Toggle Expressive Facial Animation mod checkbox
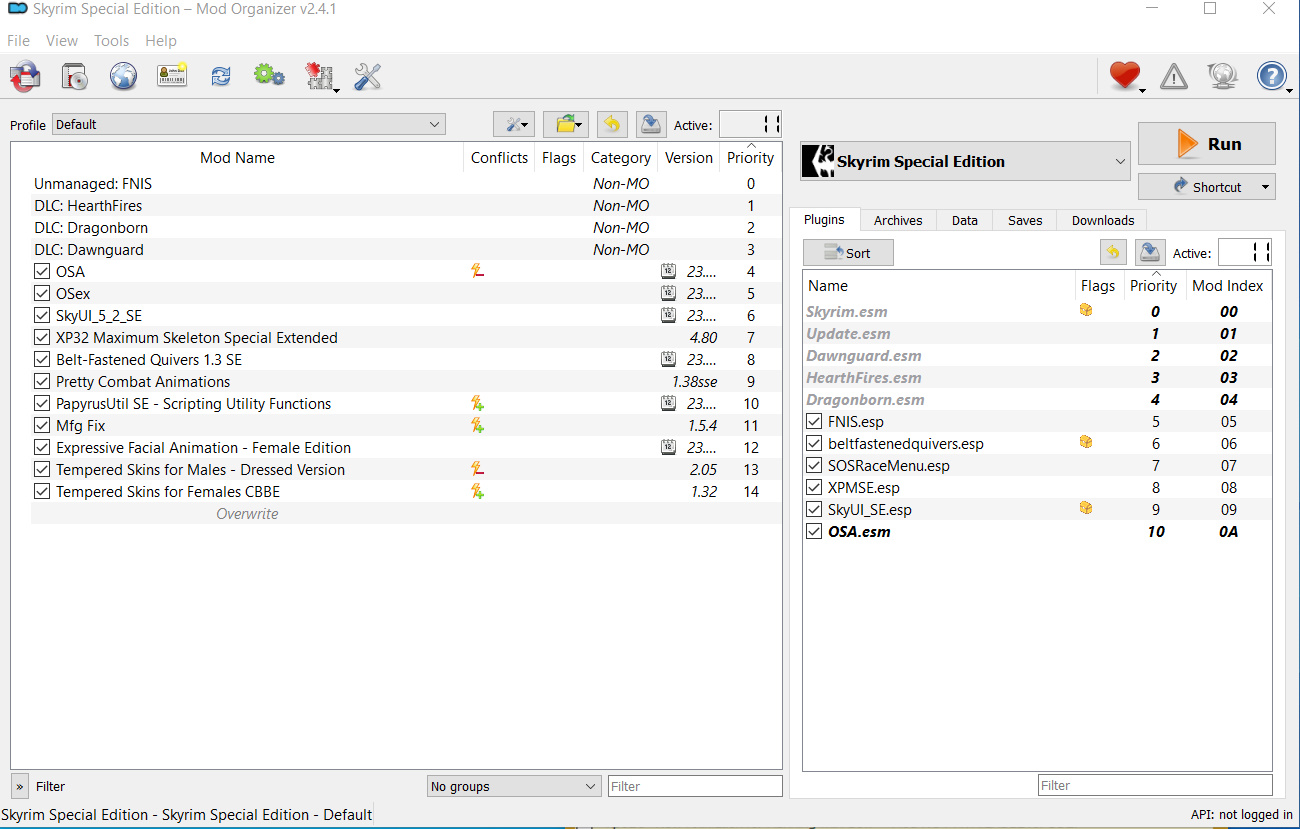1300x829 pixels. pos(42,447)
